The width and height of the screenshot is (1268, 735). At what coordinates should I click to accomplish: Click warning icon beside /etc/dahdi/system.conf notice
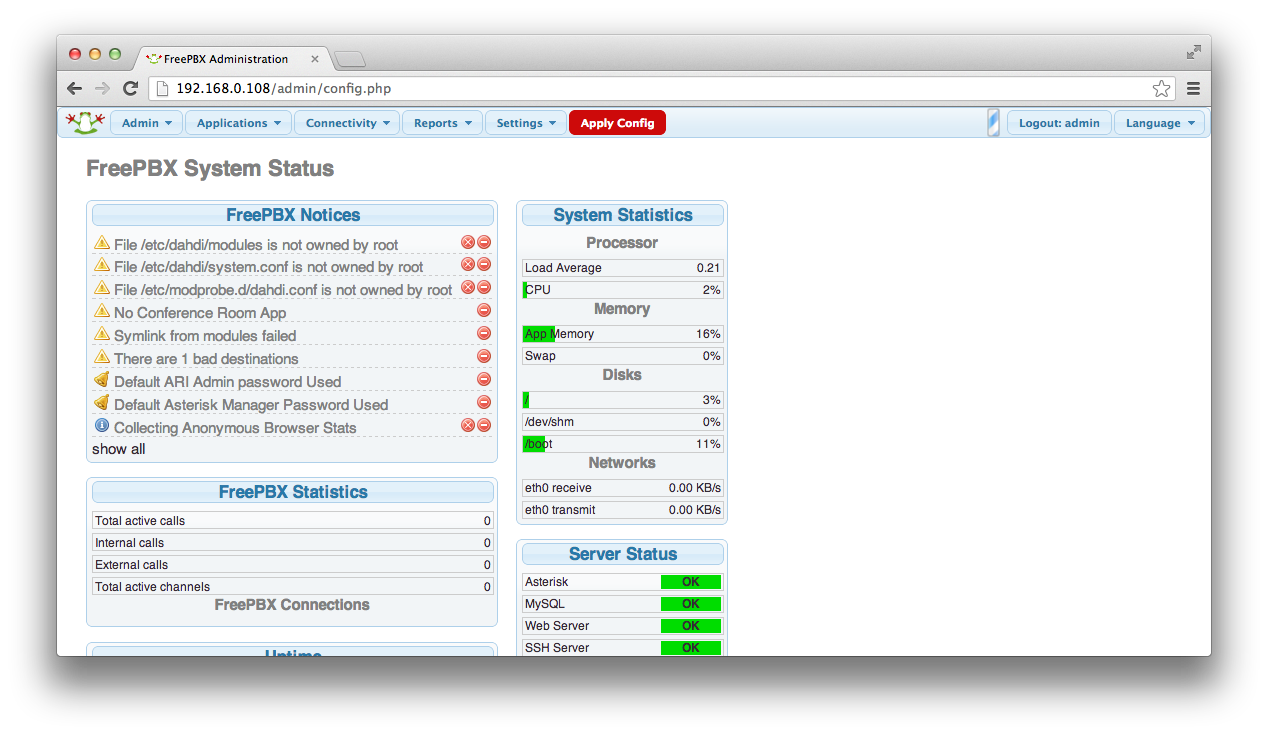pos(101,265)
